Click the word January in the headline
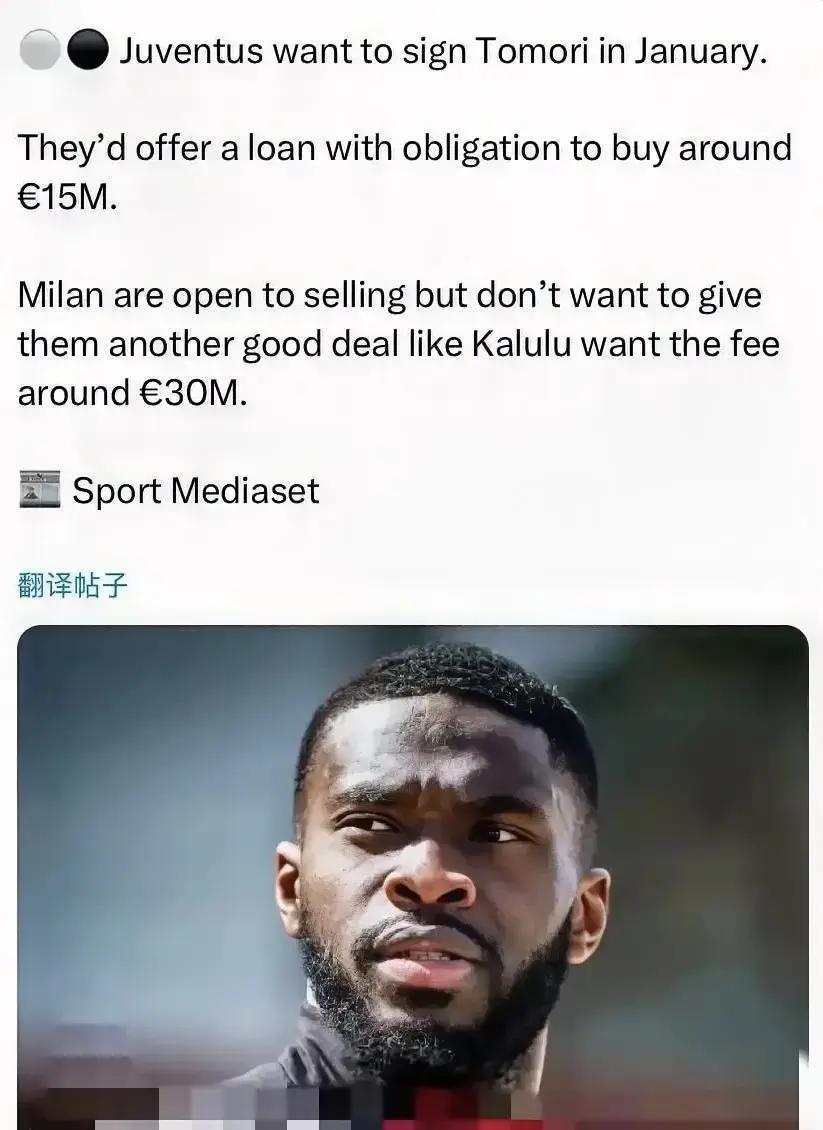The width and height of the screenshot is (823, 1130). [699, 53]
